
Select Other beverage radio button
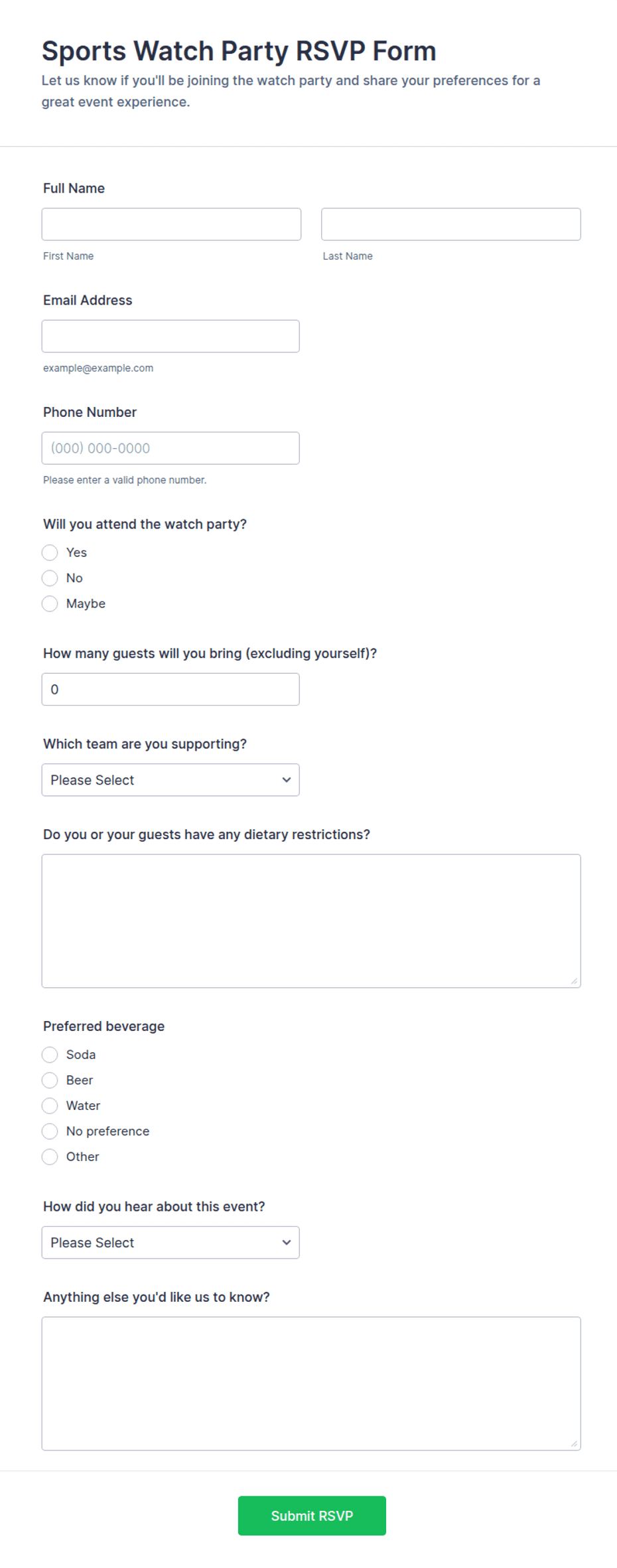click(x=50, y=1157)
